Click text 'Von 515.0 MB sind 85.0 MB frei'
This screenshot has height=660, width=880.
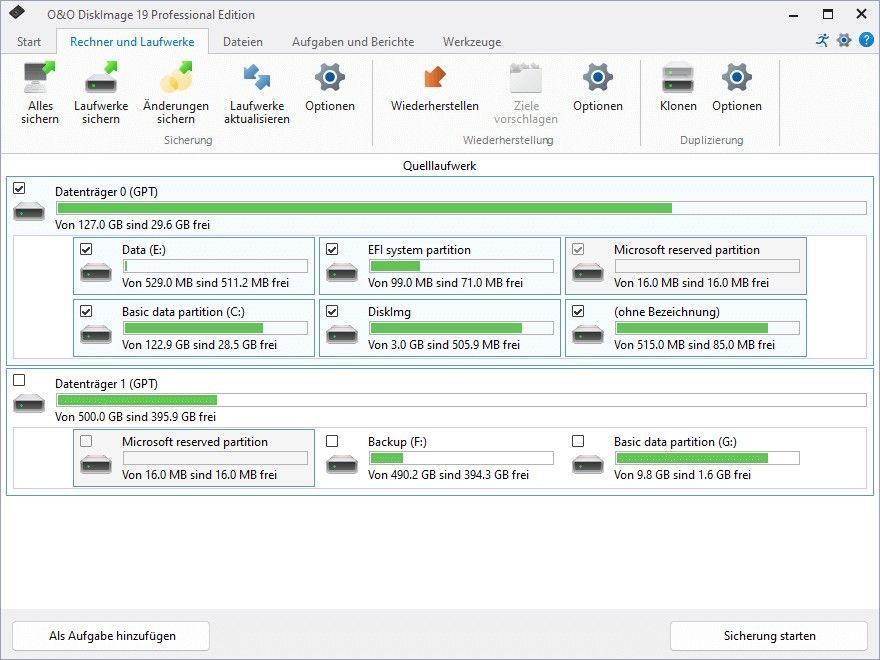click(x=694, y=345)
